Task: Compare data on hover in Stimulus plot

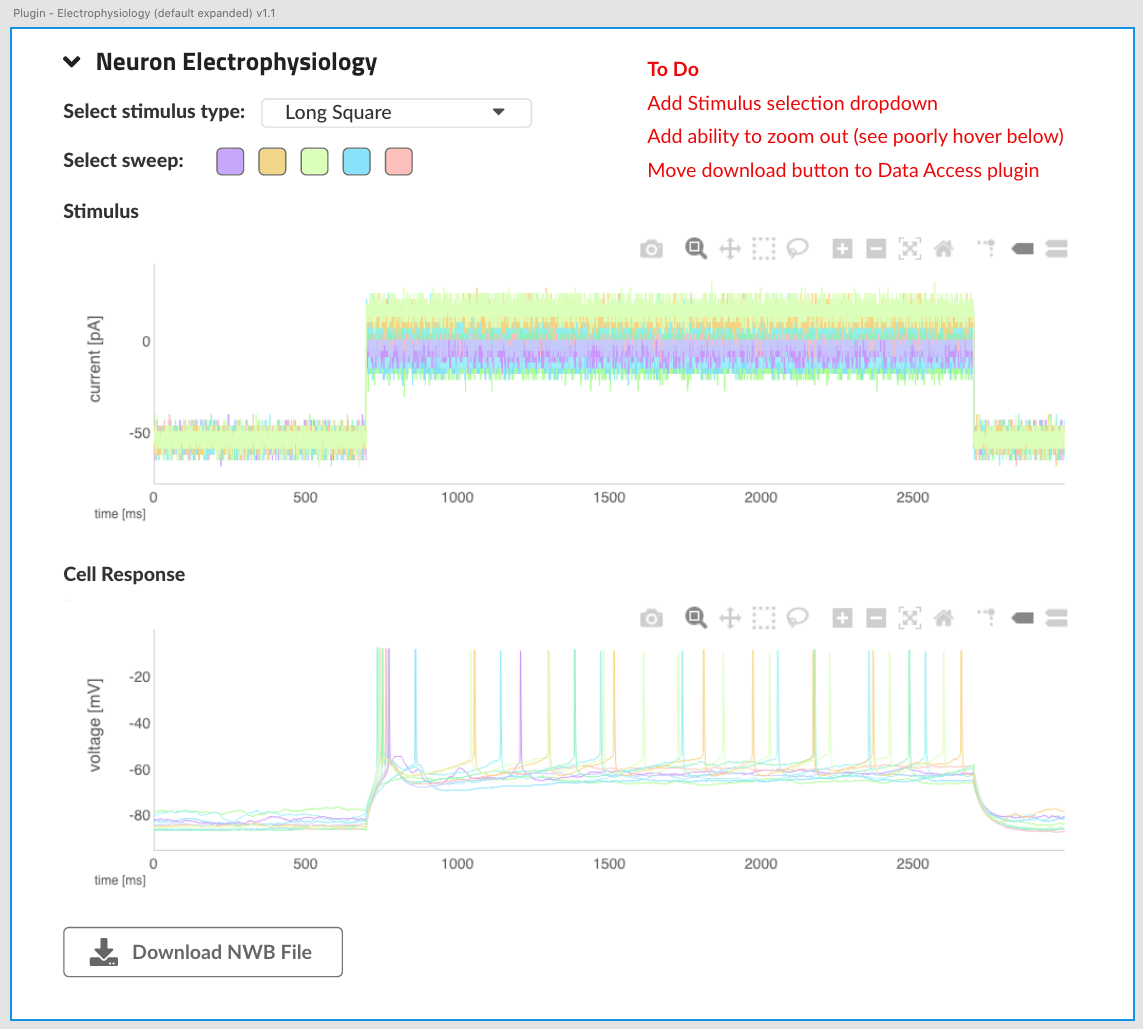Action: pyautogui.click(x=1056, y=249)
